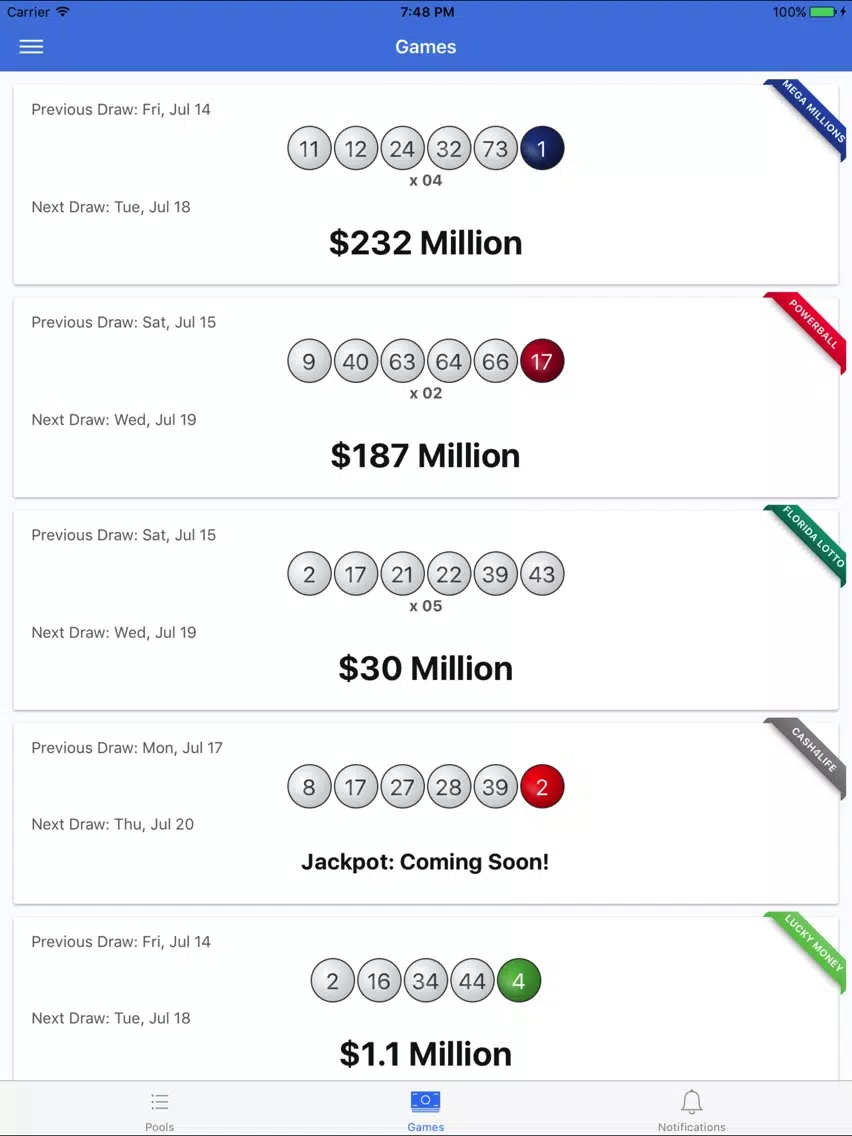852x1136 pixels.
Task: Tap the gray Cash4Life ribbon
Action: click(810, 755)
